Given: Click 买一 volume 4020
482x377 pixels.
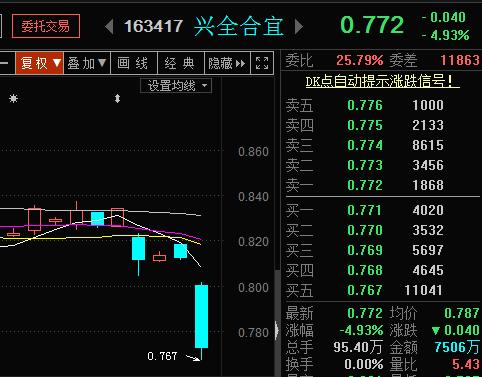Looking at the screenshot, I should click(x=428, y=210).
